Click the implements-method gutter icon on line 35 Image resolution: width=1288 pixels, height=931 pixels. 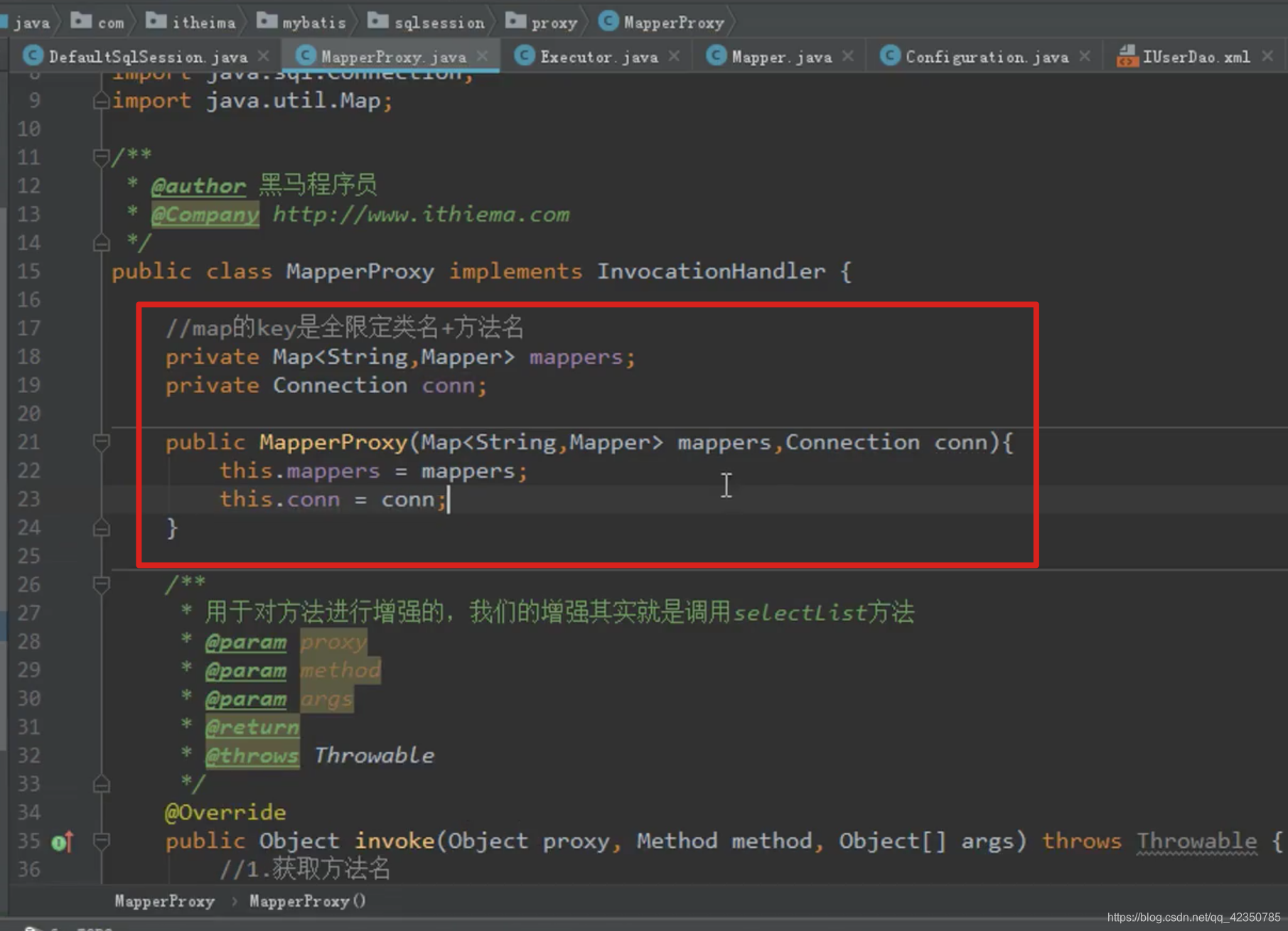[63, 842]
